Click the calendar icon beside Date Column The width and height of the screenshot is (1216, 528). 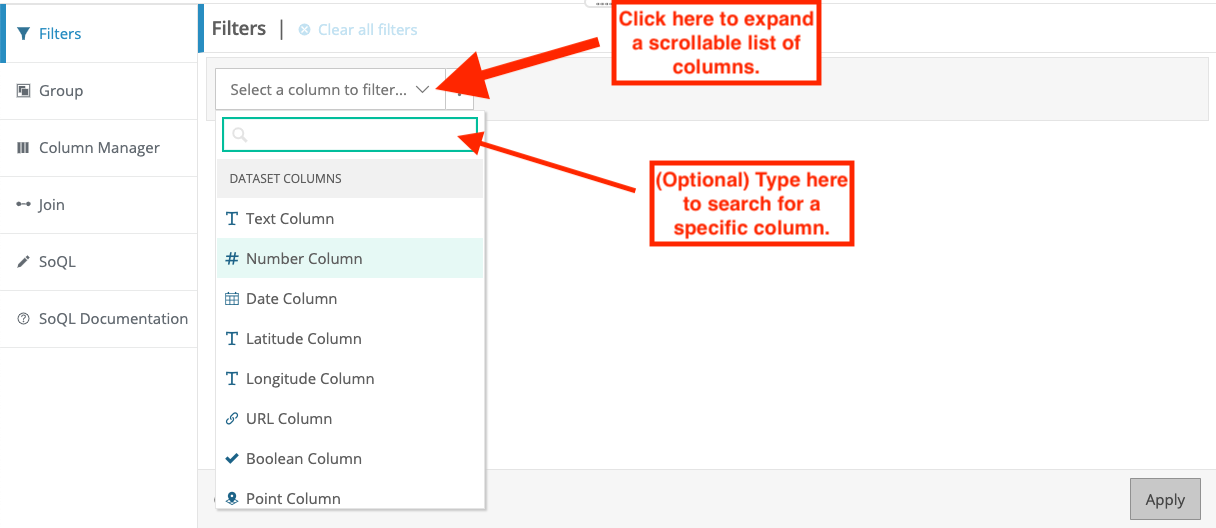point(232,299)
